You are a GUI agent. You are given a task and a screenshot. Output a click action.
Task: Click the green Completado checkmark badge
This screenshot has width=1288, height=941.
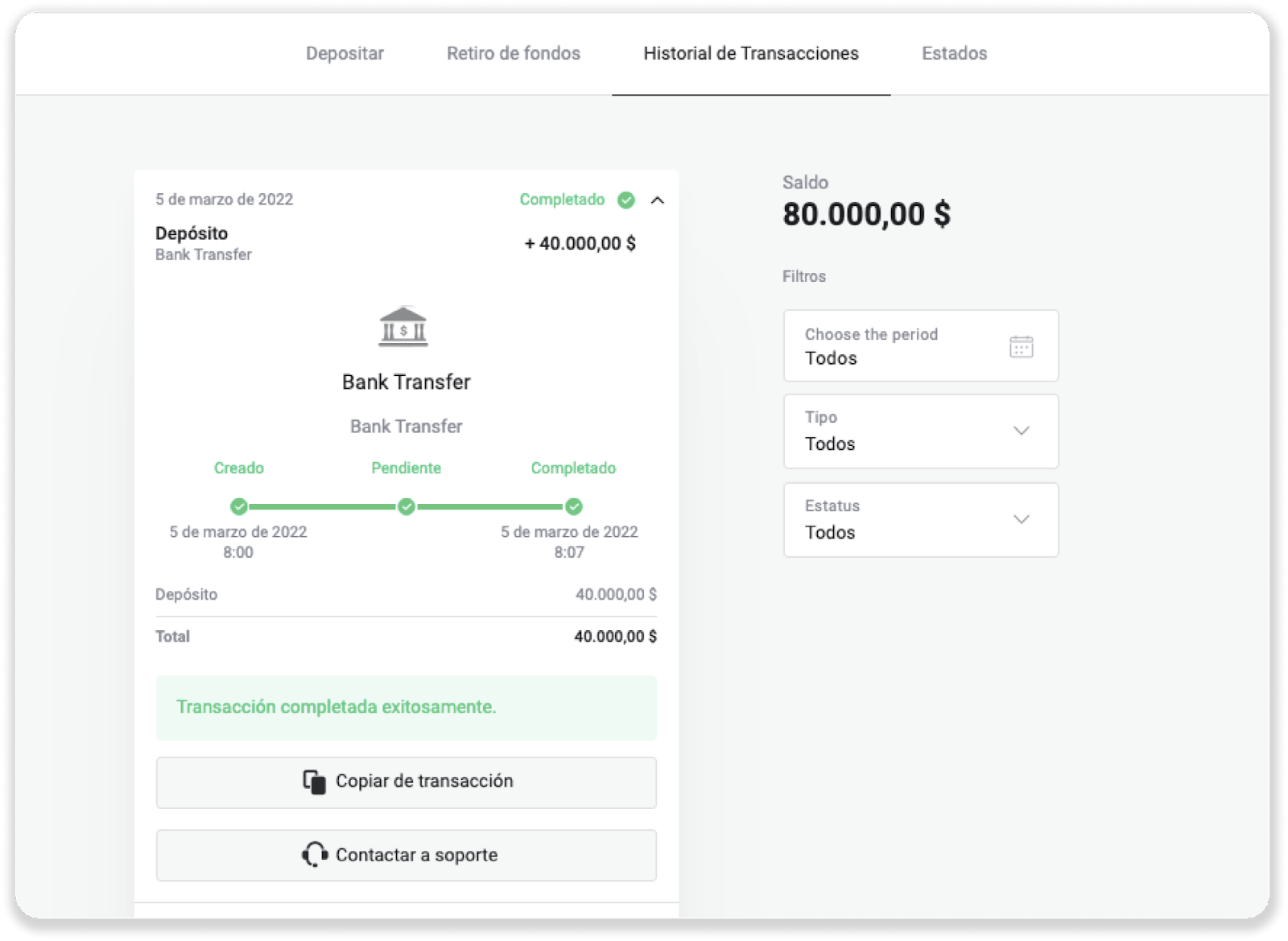tap(625, 200)
